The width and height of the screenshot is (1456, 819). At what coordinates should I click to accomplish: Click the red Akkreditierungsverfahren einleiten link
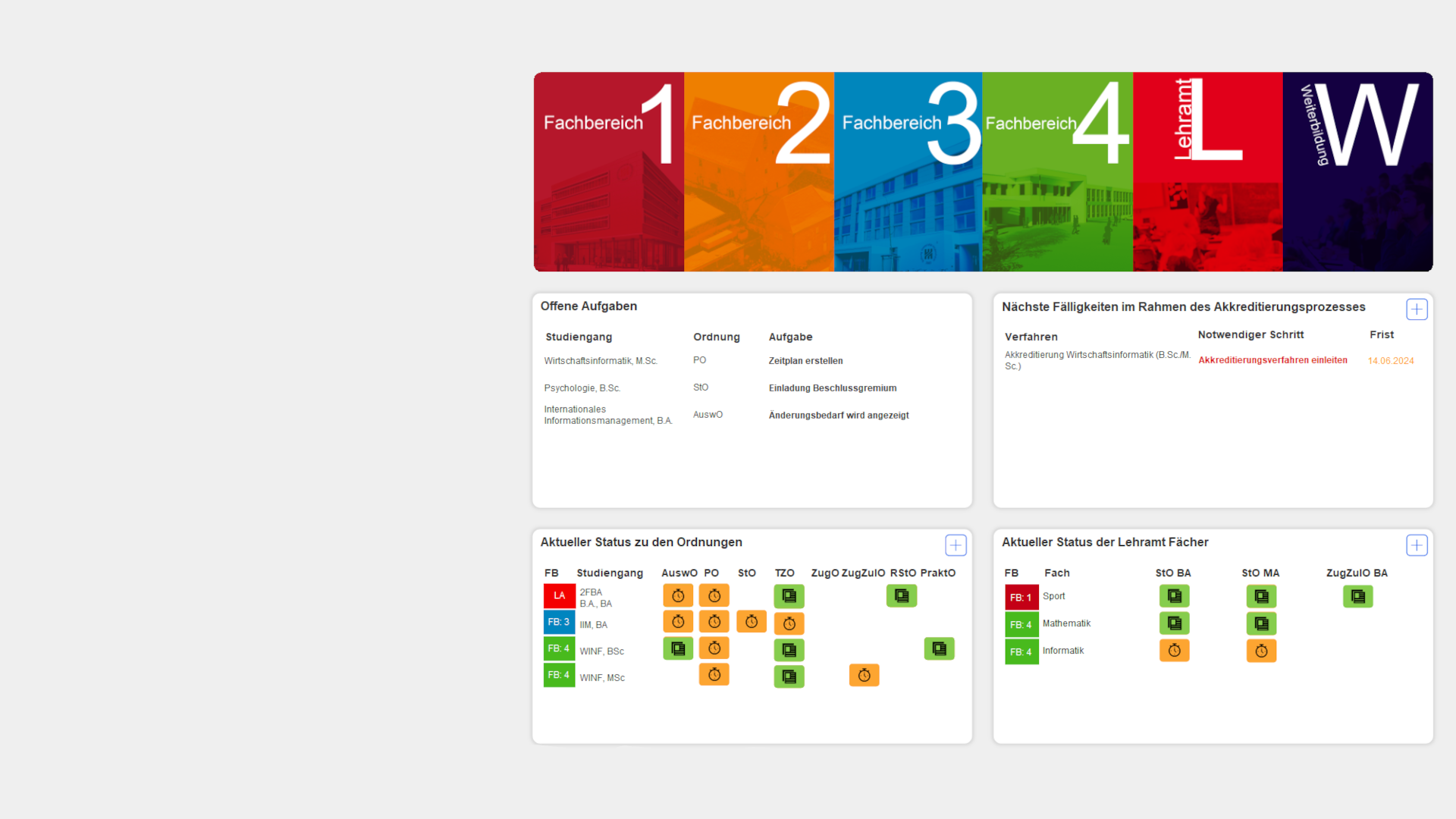[x=1272, y=360]
